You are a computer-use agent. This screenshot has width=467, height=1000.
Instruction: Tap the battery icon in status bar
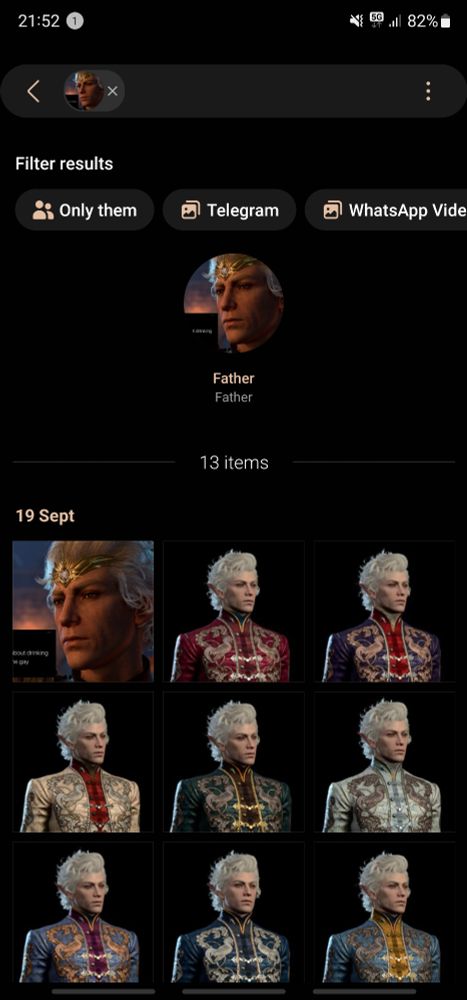(x=445, y=21)
